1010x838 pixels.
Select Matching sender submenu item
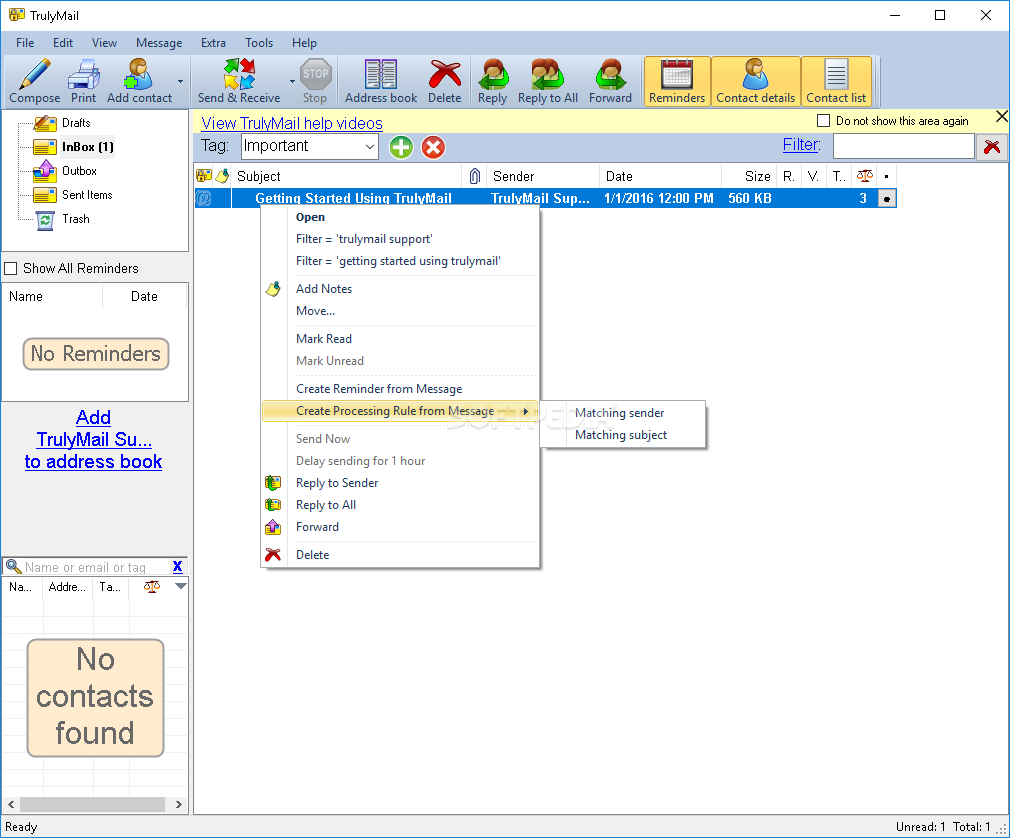[623, 412]
